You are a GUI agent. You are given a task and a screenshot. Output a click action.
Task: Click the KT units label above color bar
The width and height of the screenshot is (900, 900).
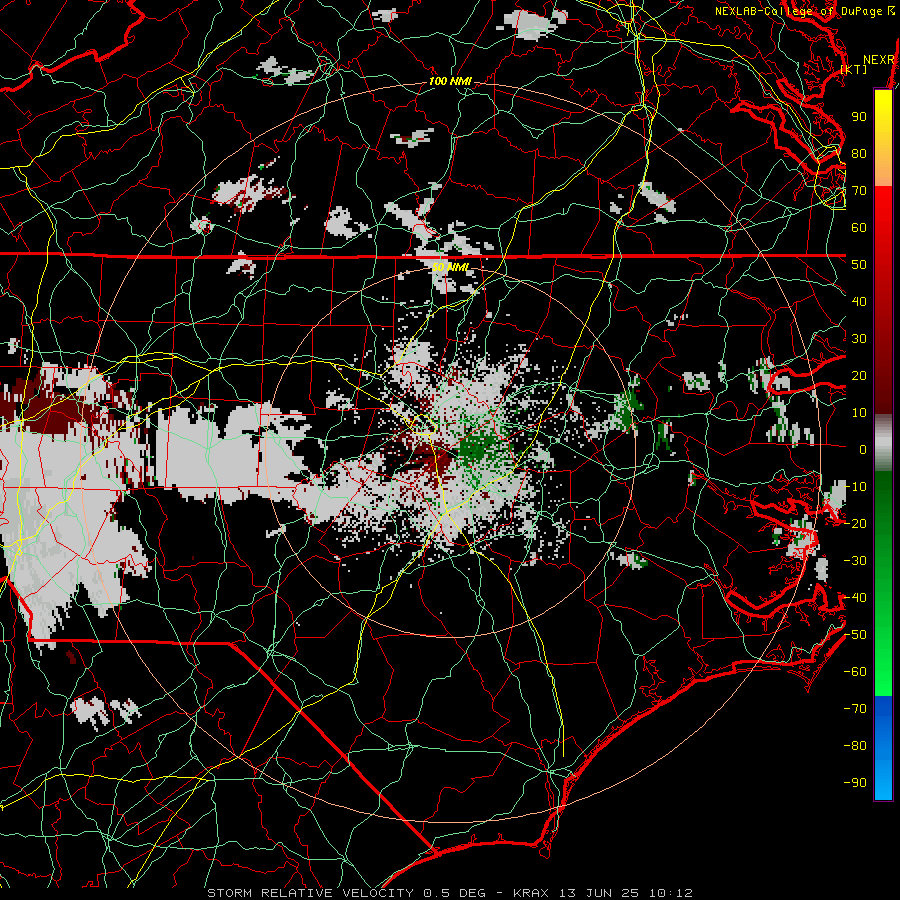854,69
